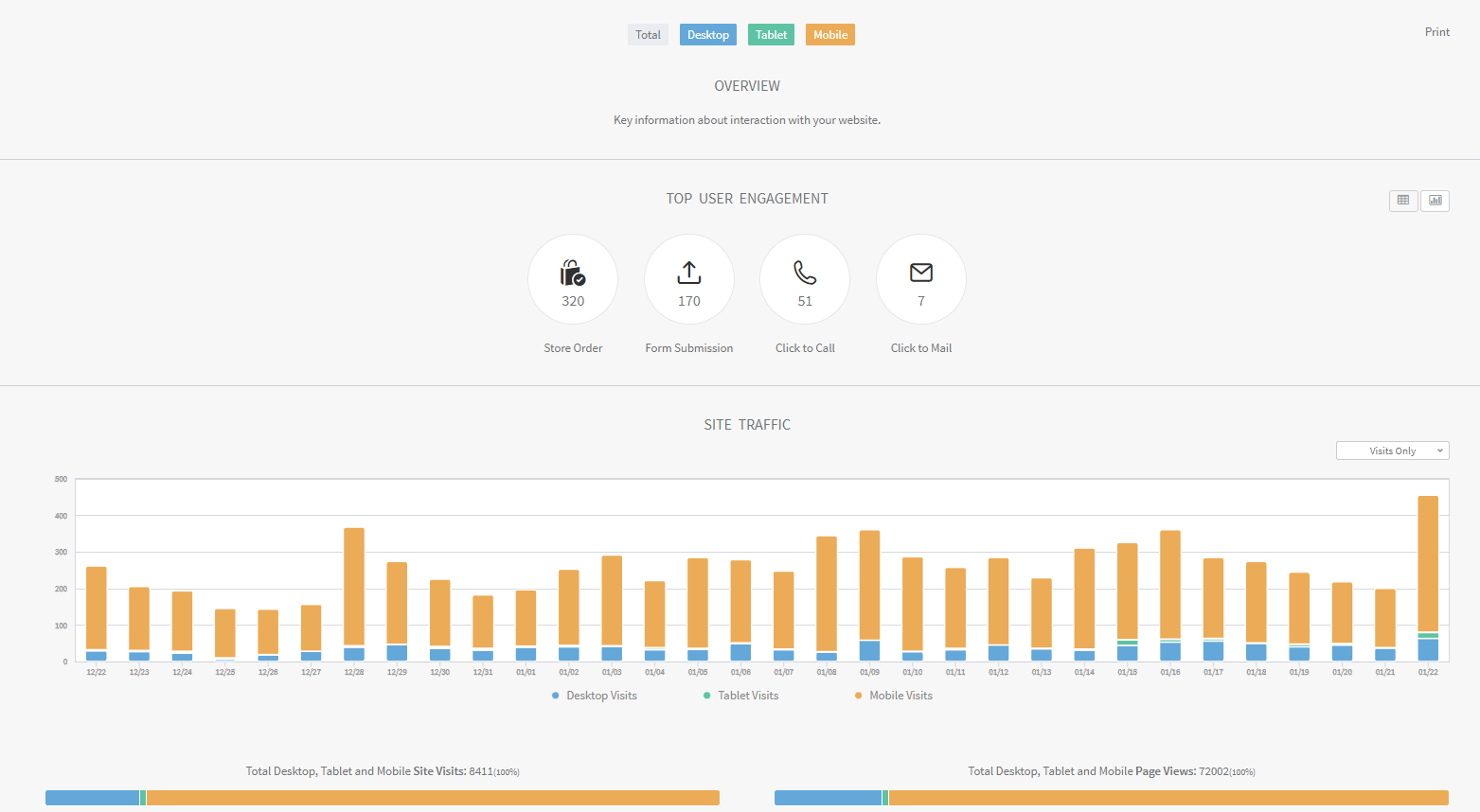Screen dimensions: 1480x812
Task: Click desktop segment of Page Views bar
Action: pyautogui.click(x=828, y=798)
